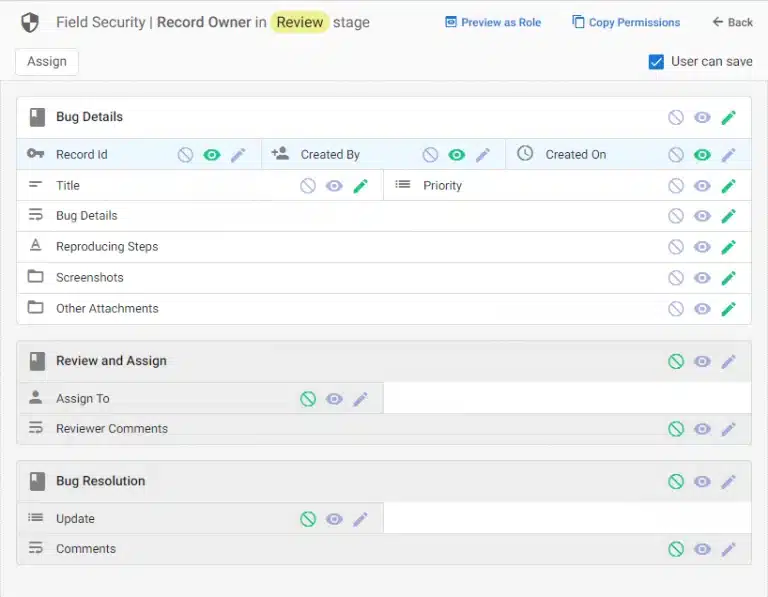Click hidden icon for Bug Resolution section
The width and height of the screenshot is (768, 597).
coord(676,481)
